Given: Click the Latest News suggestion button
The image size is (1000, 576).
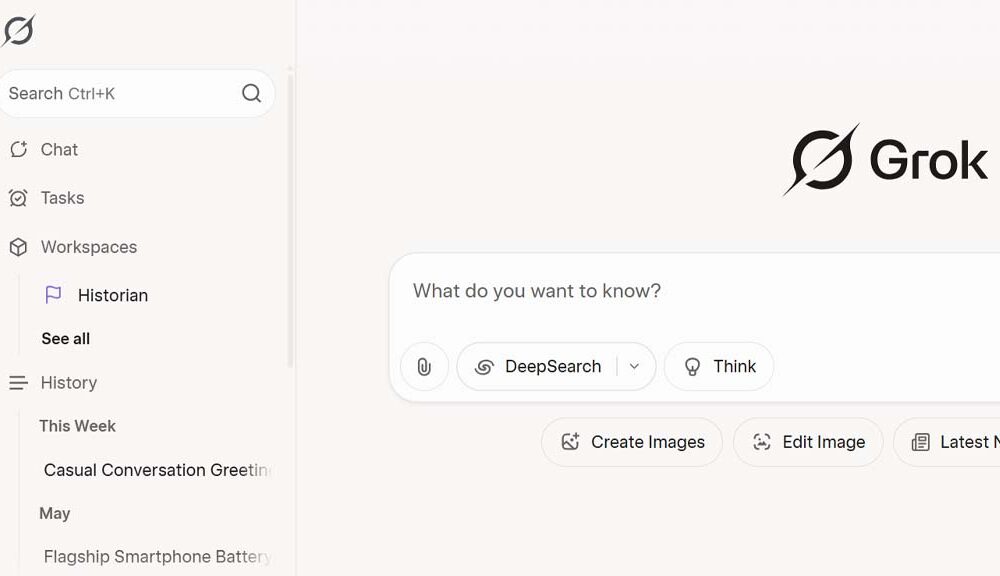Looking at the screenshot, I should pos(946,442).
